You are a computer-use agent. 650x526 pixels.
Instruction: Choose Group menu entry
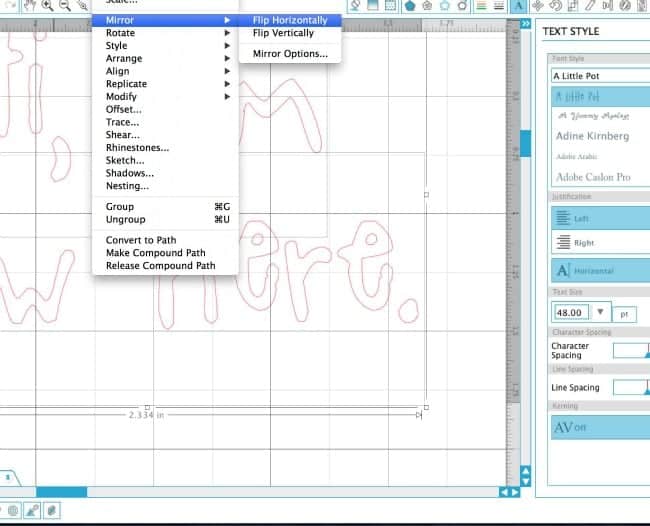click(x=165, y=206)
